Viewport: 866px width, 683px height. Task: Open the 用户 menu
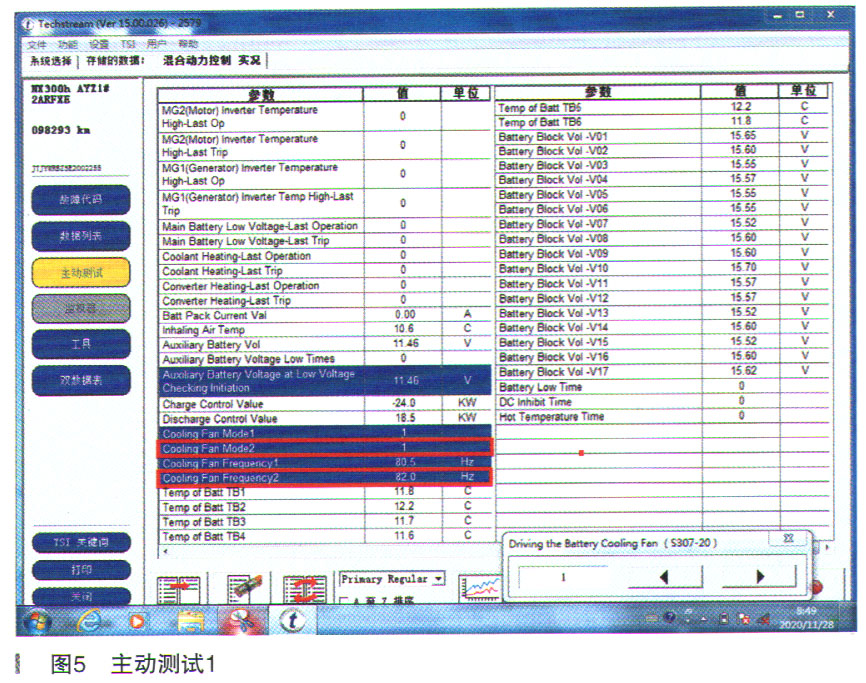(x=157, y=44)
